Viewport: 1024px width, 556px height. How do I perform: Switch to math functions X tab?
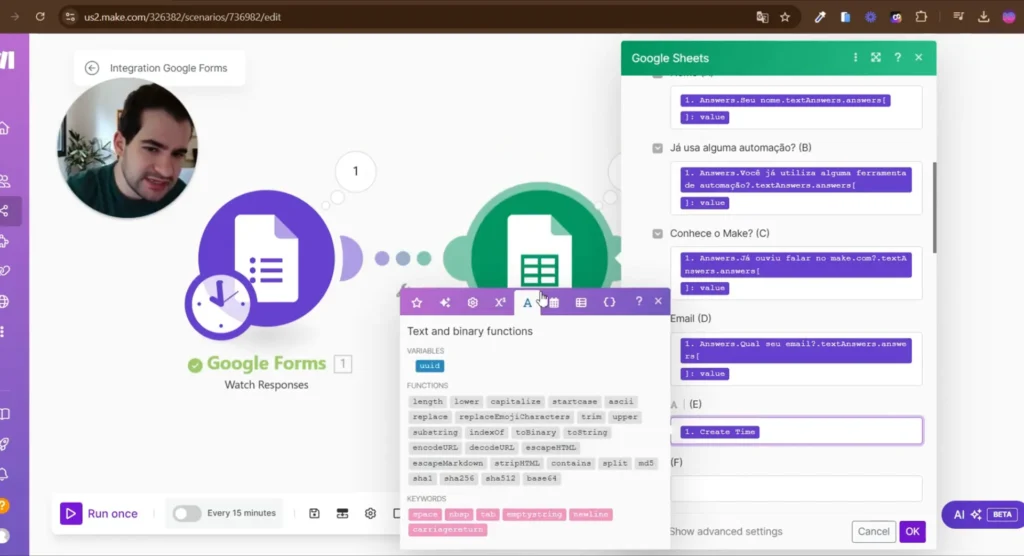[x=500, y=302]
